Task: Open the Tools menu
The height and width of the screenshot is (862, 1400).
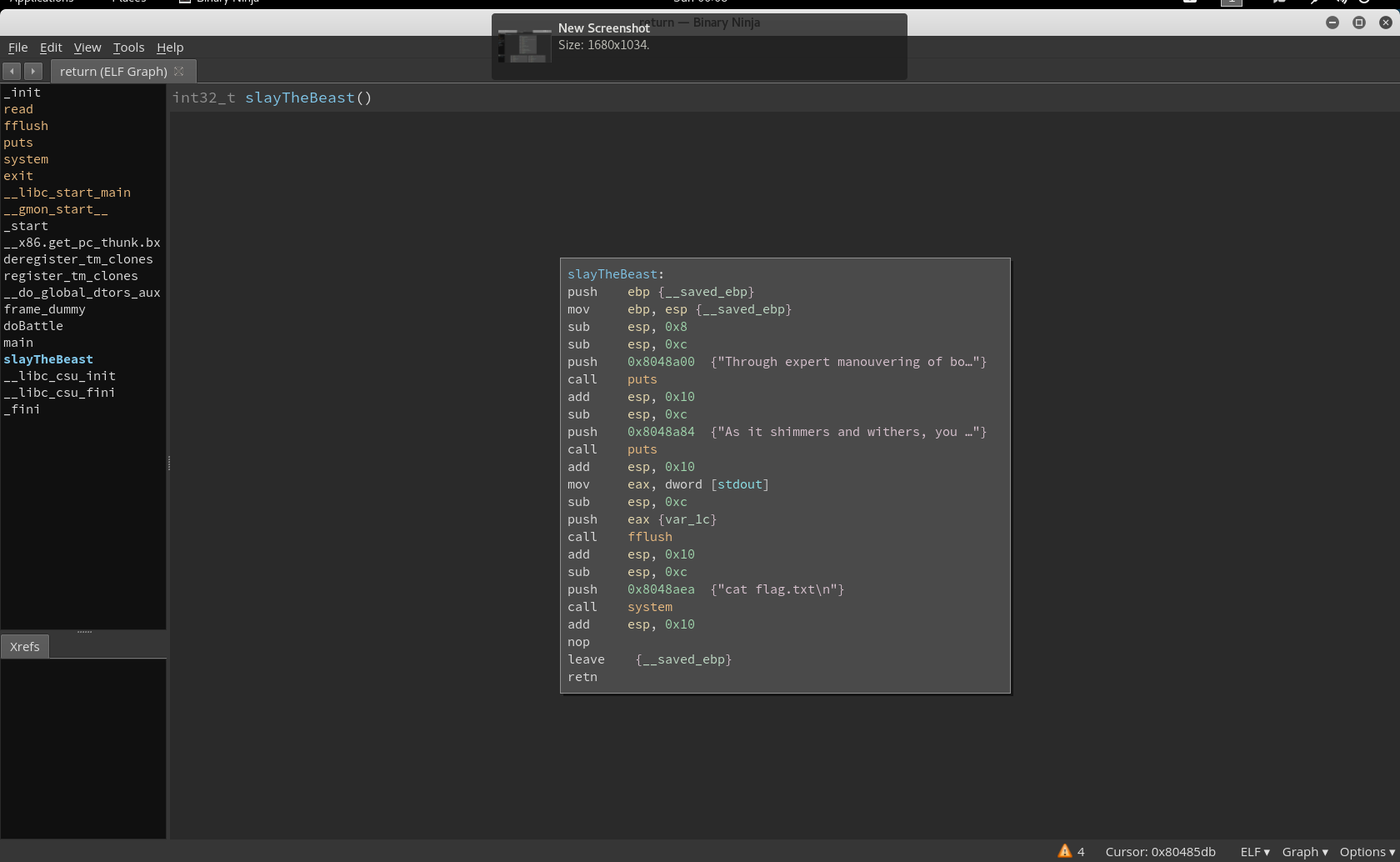Action: click(128, 48)
